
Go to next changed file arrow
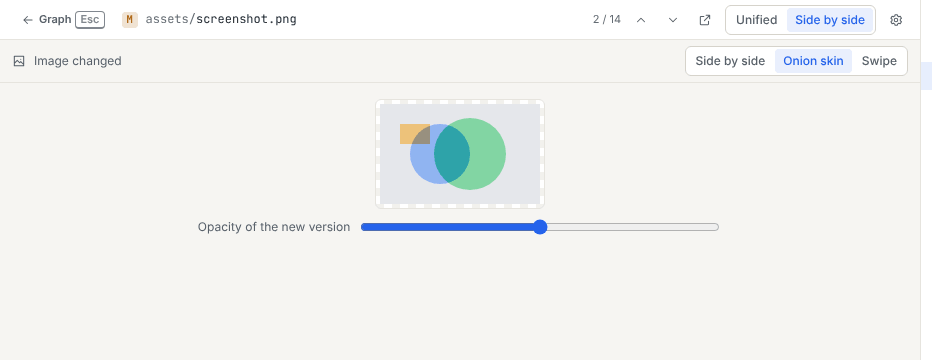673,20
